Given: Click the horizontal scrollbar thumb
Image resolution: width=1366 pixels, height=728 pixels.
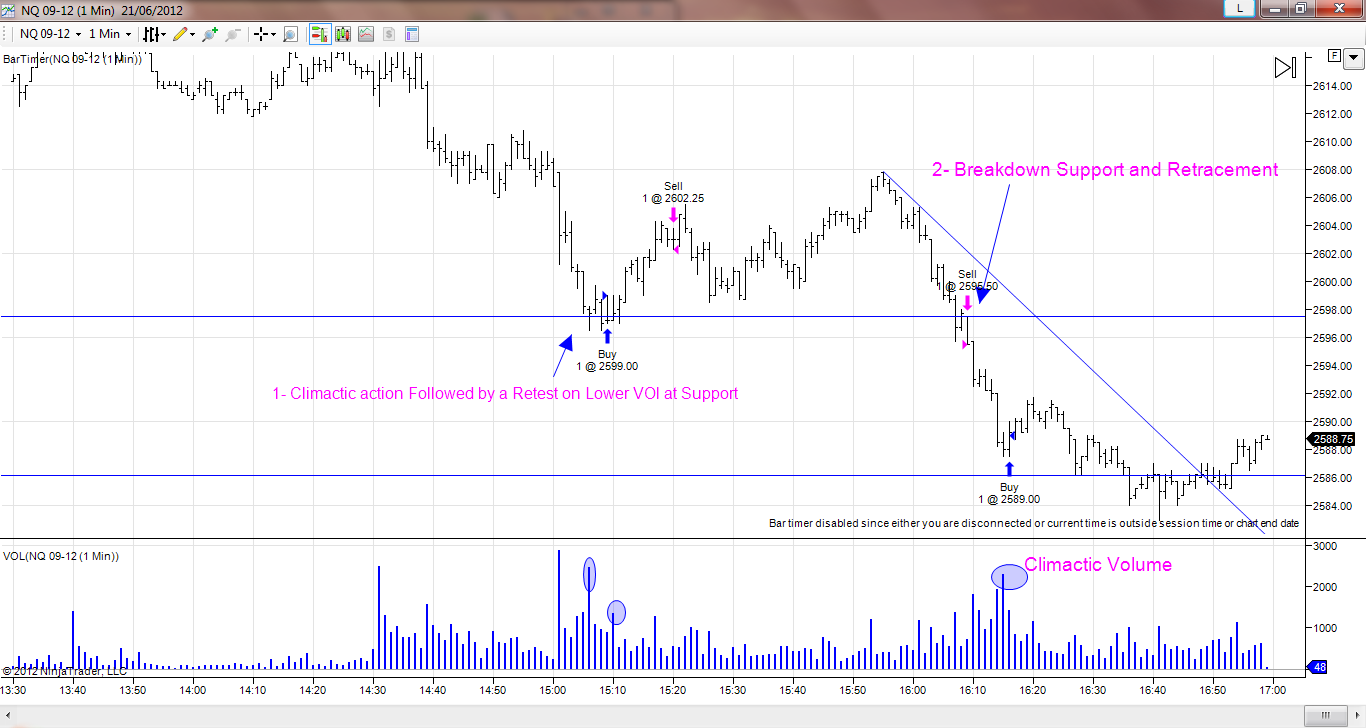Looking at the screenshot, I should pyautogui.click(x=1325, y=716).
